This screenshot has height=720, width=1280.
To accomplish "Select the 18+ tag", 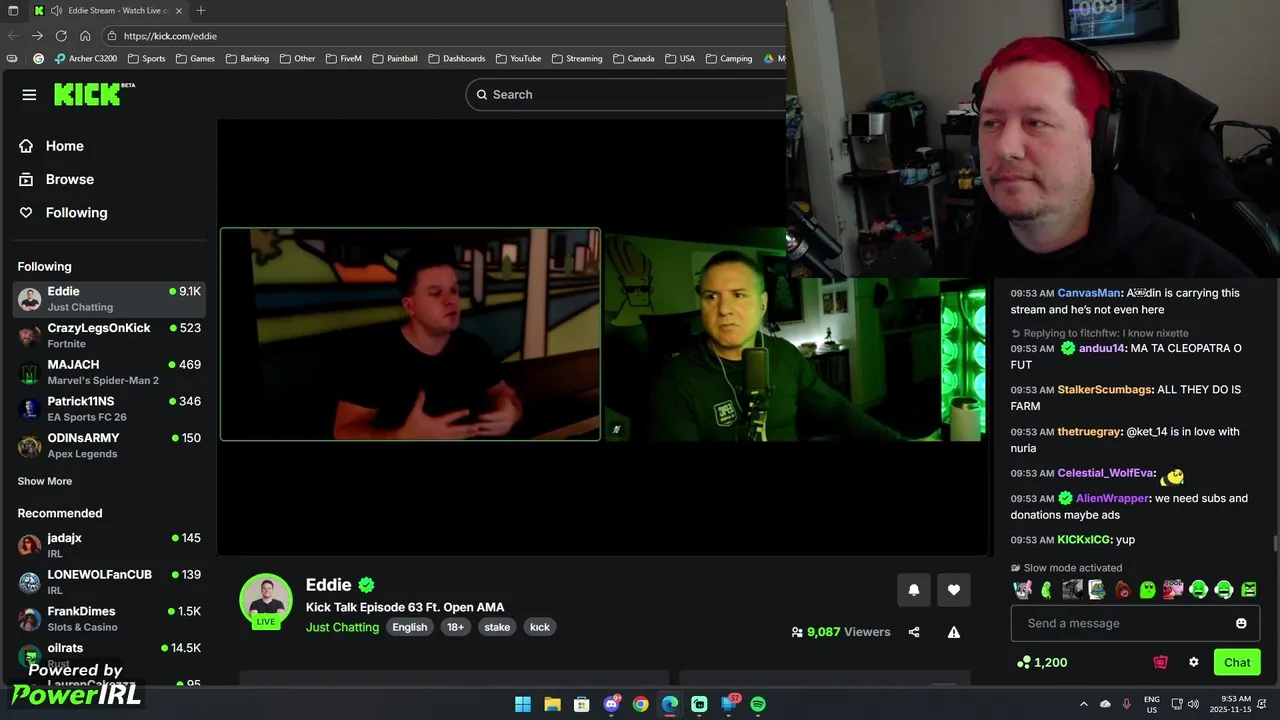I will (x=455, y=627).
